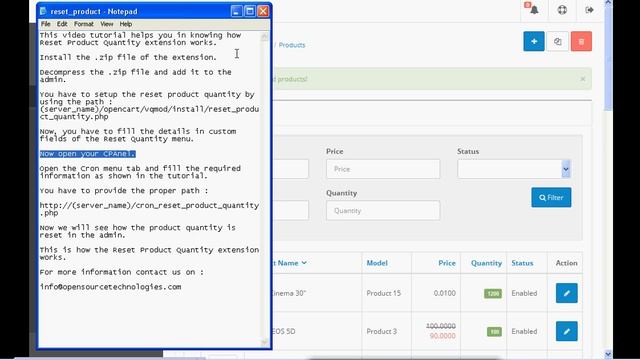Click into the Price filter field
The width and height of the screenshot is (640, 360).
point(383,169)
